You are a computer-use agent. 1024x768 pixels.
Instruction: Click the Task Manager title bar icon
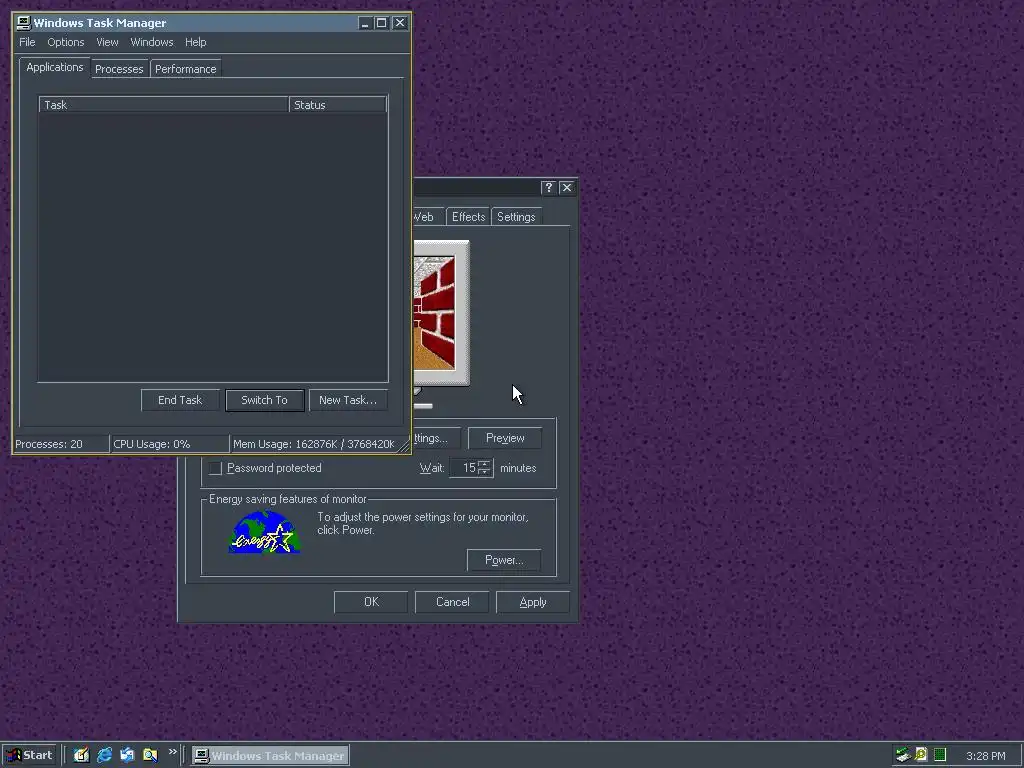pyautogui.click(x=24, y=23)
